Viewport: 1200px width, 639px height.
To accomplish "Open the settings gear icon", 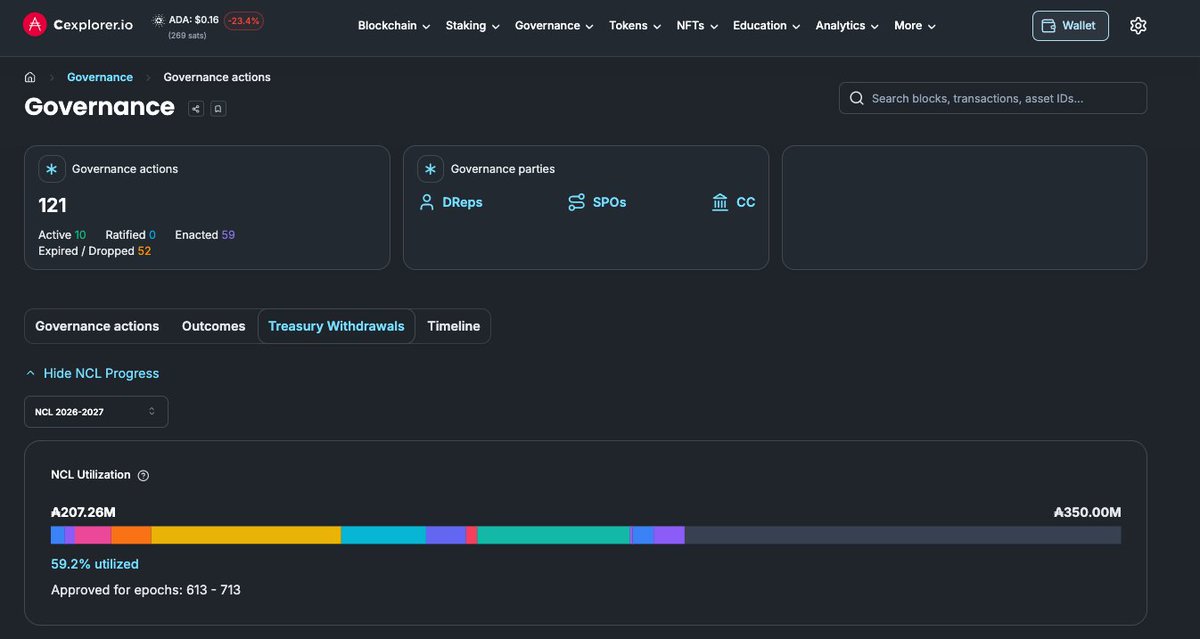I will click(1138, 26).
